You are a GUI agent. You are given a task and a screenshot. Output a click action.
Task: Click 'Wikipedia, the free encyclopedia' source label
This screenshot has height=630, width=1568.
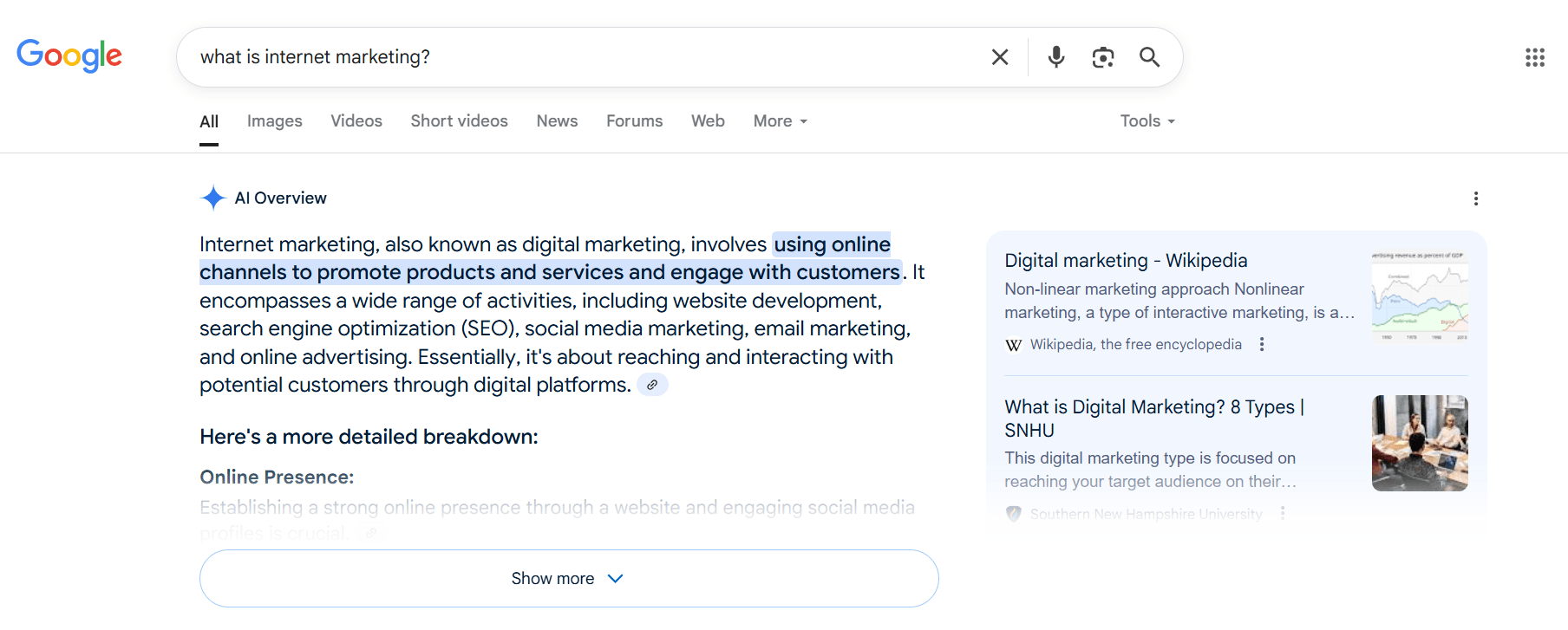[1136, 345]
